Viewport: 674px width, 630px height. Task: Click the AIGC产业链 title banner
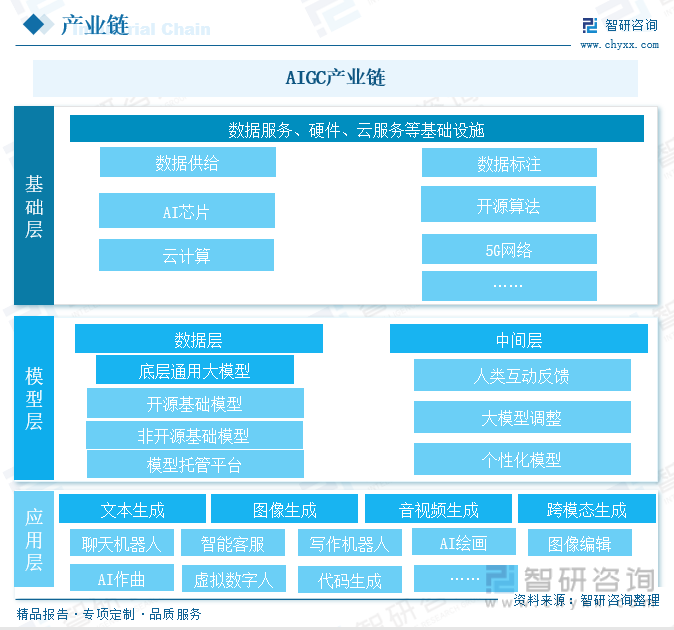coord(335,78)
